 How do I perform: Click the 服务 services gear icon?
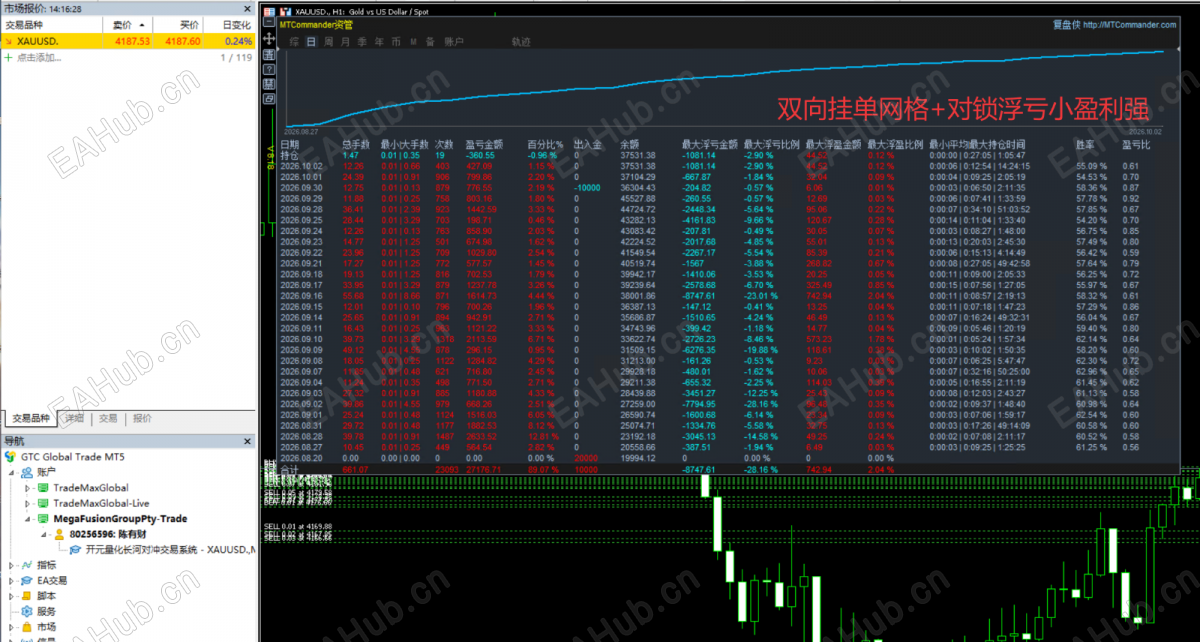[x=26, y=611]
